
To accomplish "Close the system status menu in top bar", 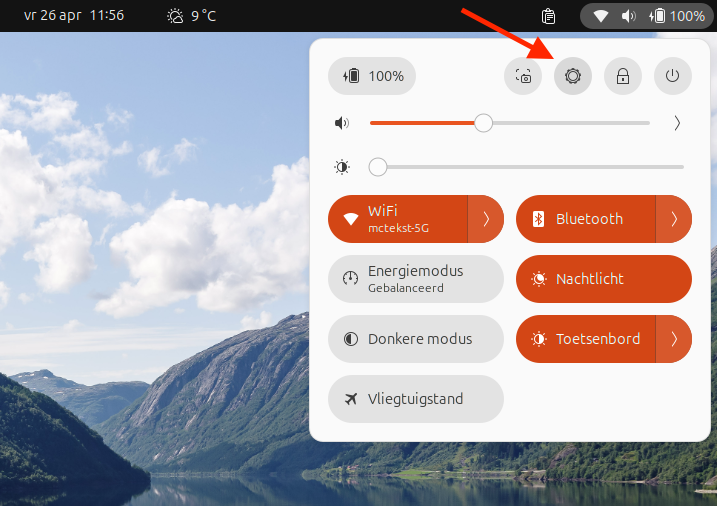I will (646, 16).
